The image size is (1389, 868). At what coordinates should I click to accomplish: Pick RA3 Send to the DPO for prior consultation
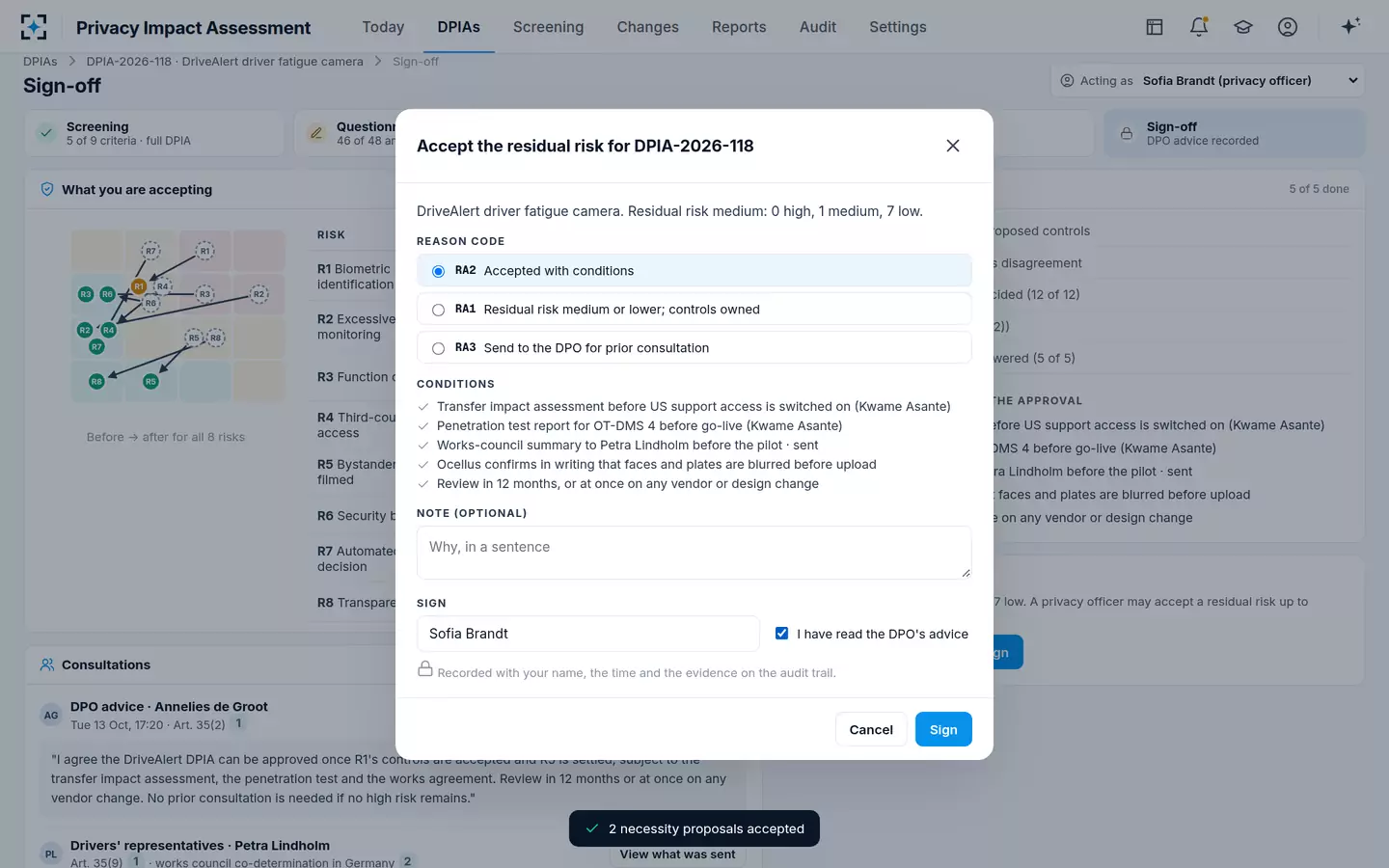[694, 348]
